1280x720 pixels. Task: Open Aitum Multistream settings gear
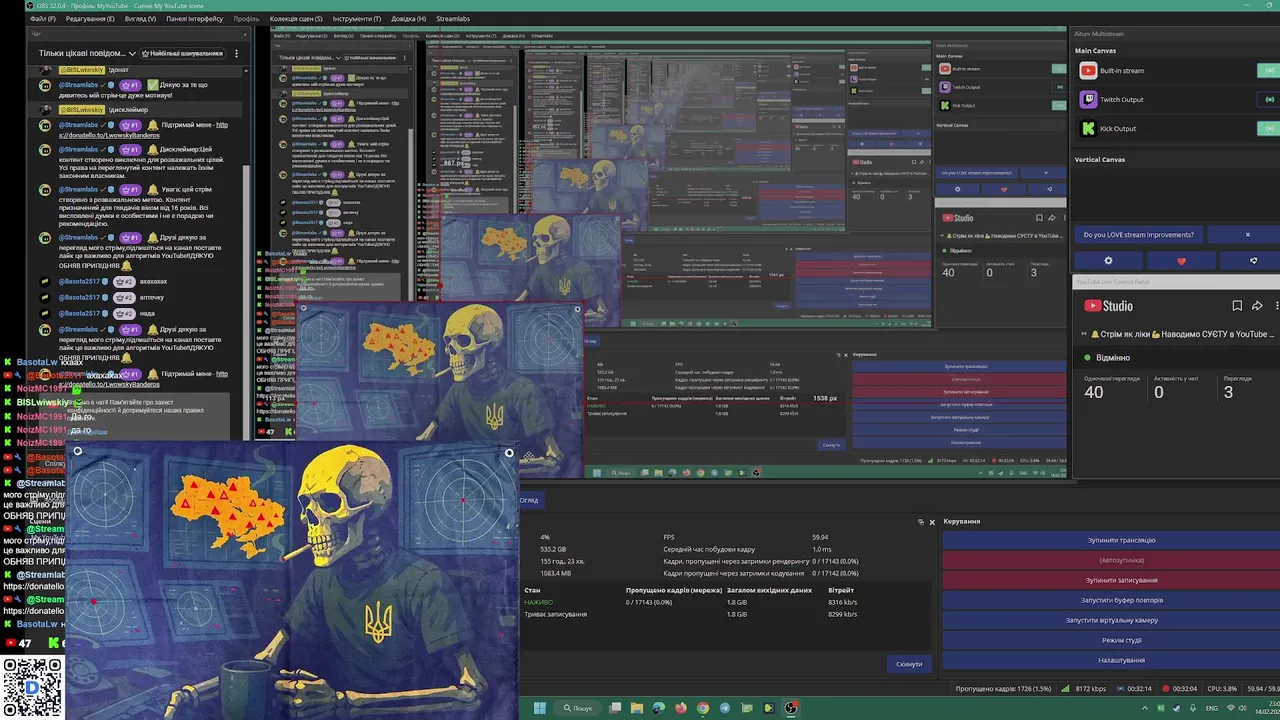[1108, 261]
